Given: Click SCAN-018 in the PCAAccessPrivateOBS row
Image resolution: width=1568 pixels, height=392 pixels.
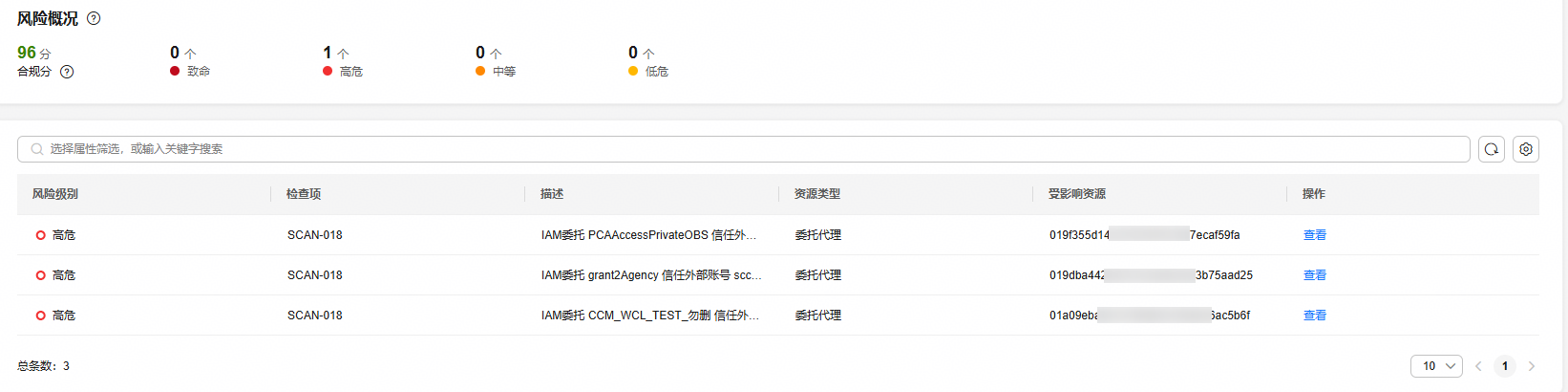Looking at the screenshot, I should (x=315, y=235).
